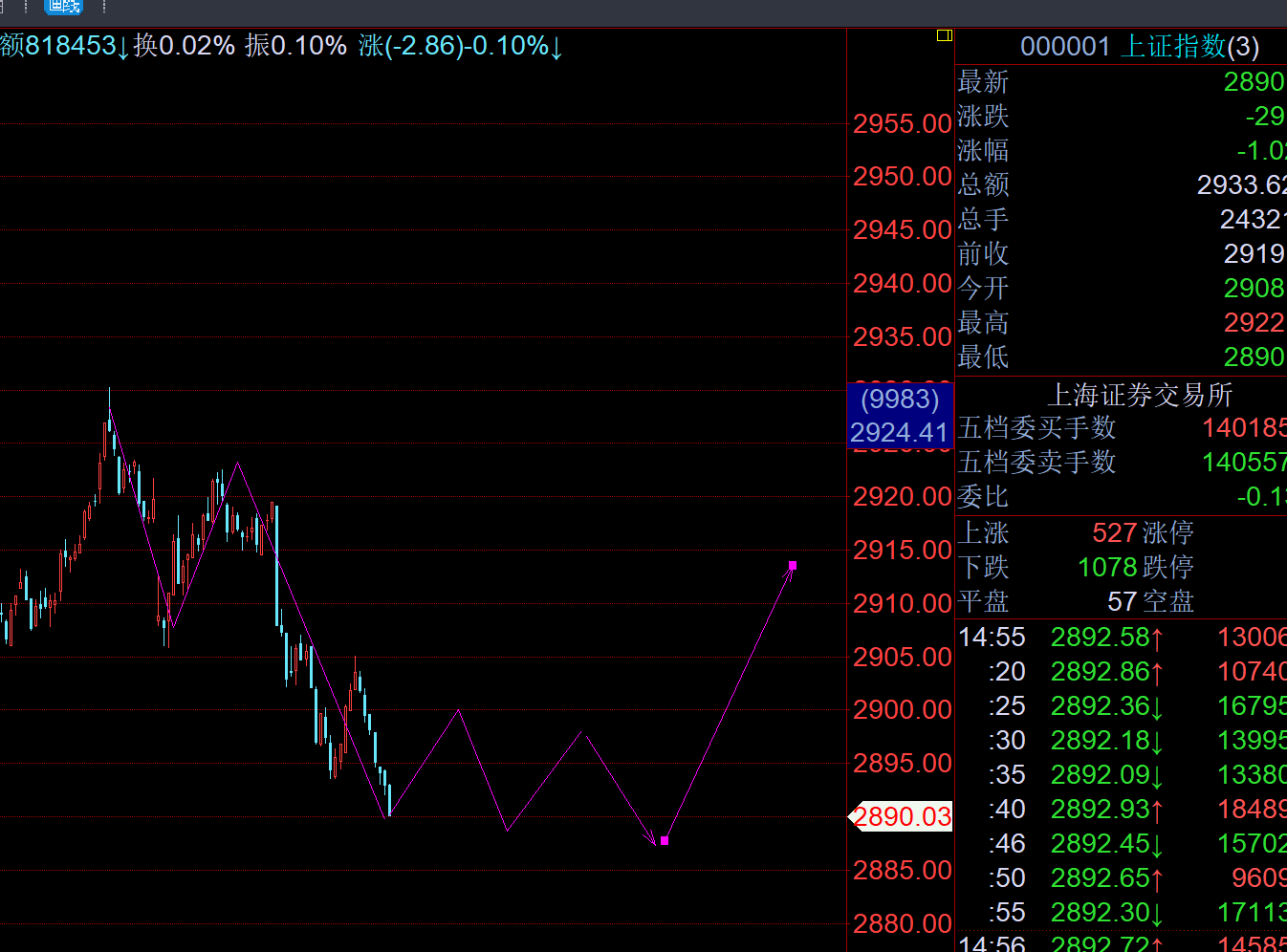Select the 14:55 tick row at 2892.58
This screenshot has height=952, width=1287.
coord(1122,637)
